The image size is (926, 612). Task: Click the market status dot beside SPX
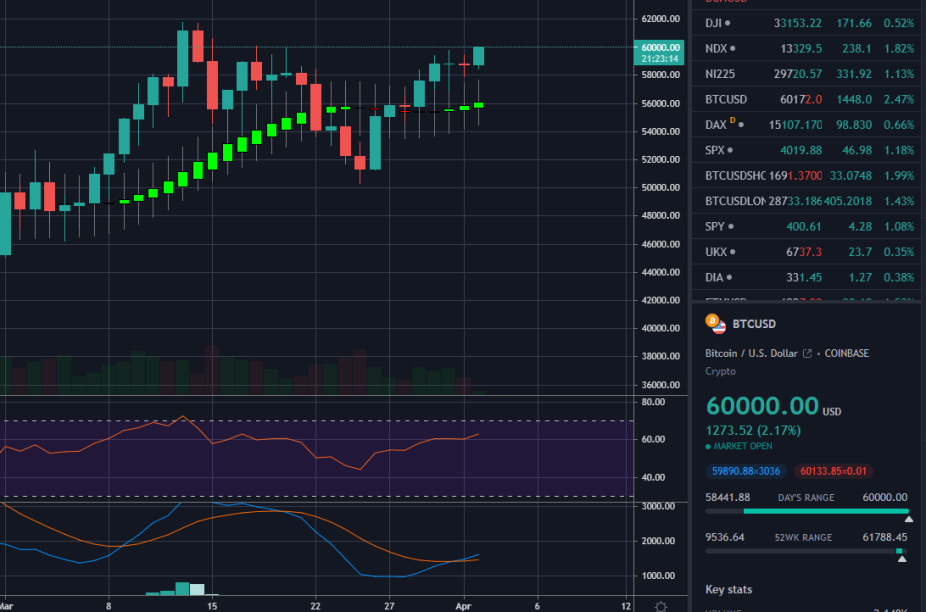[x=730, y=150]
